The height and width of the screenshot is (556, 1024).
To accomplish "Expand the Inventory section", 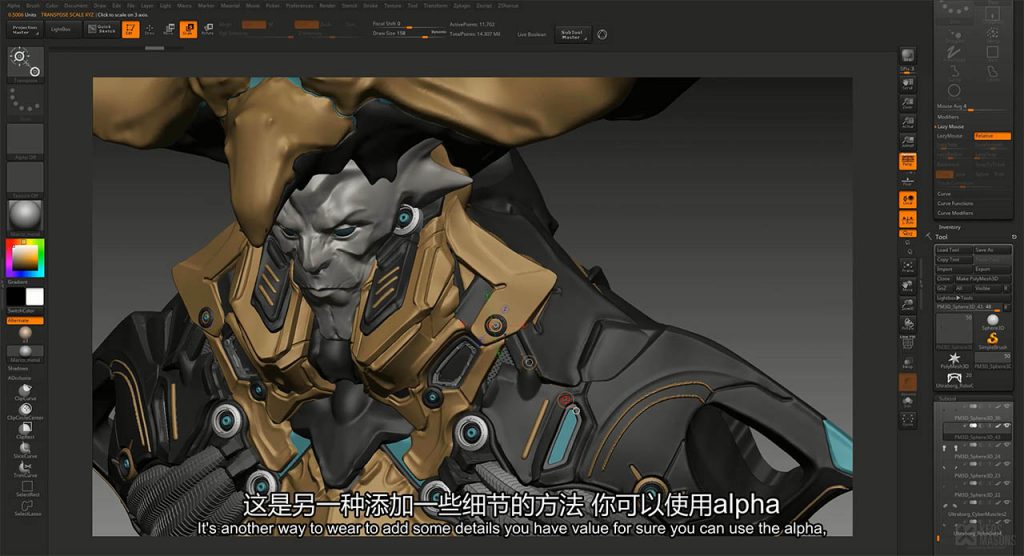I will tap(950, 227).
